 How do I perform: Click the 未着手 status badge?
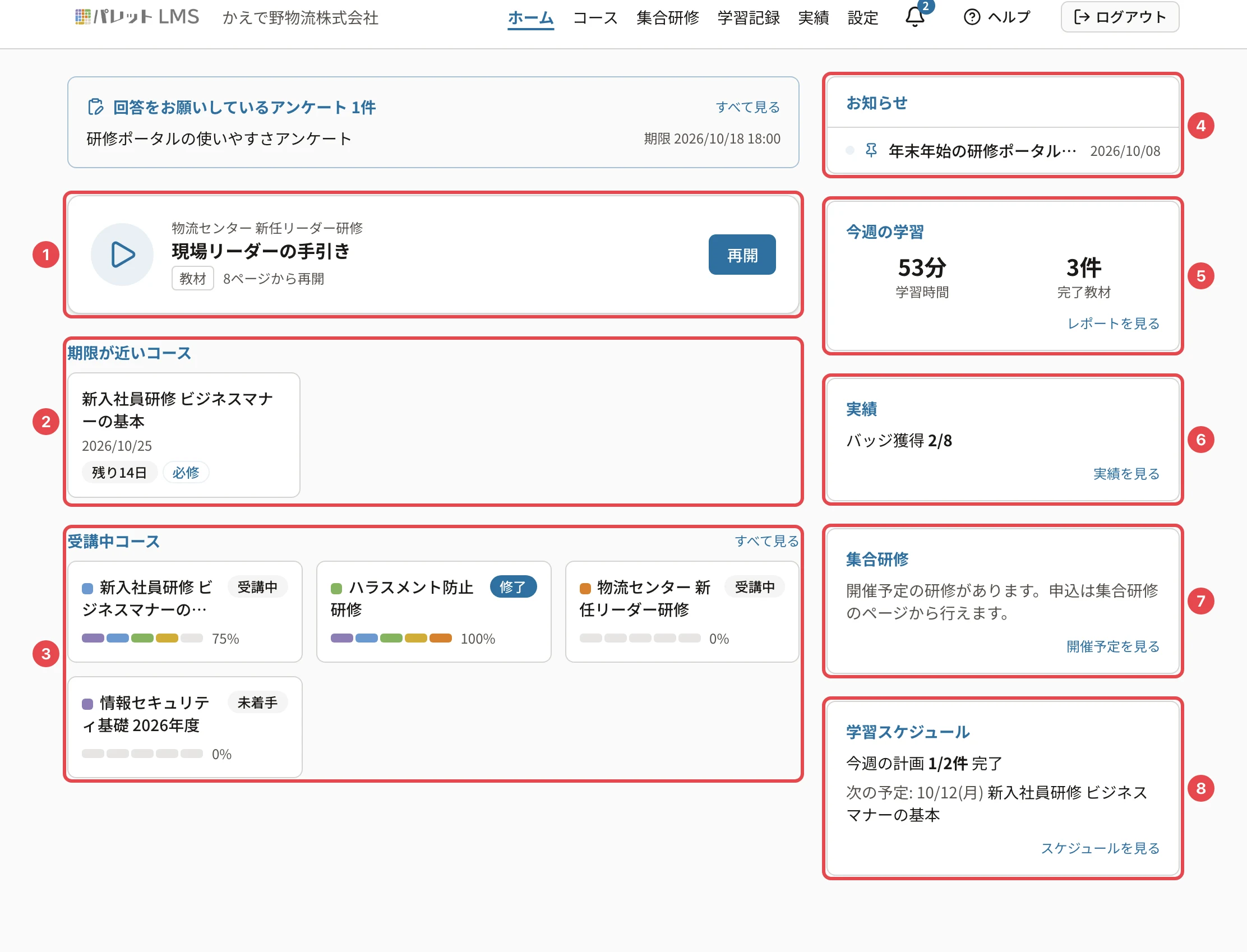pyautogui.click(x=257, y=703)
